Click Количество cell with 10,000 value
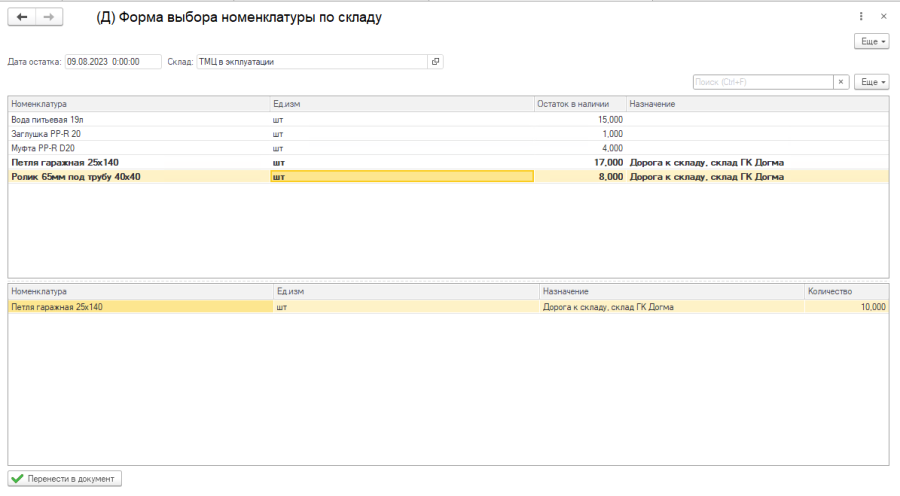This screenshot has height=496, width=900. click(x=845, y=307)
